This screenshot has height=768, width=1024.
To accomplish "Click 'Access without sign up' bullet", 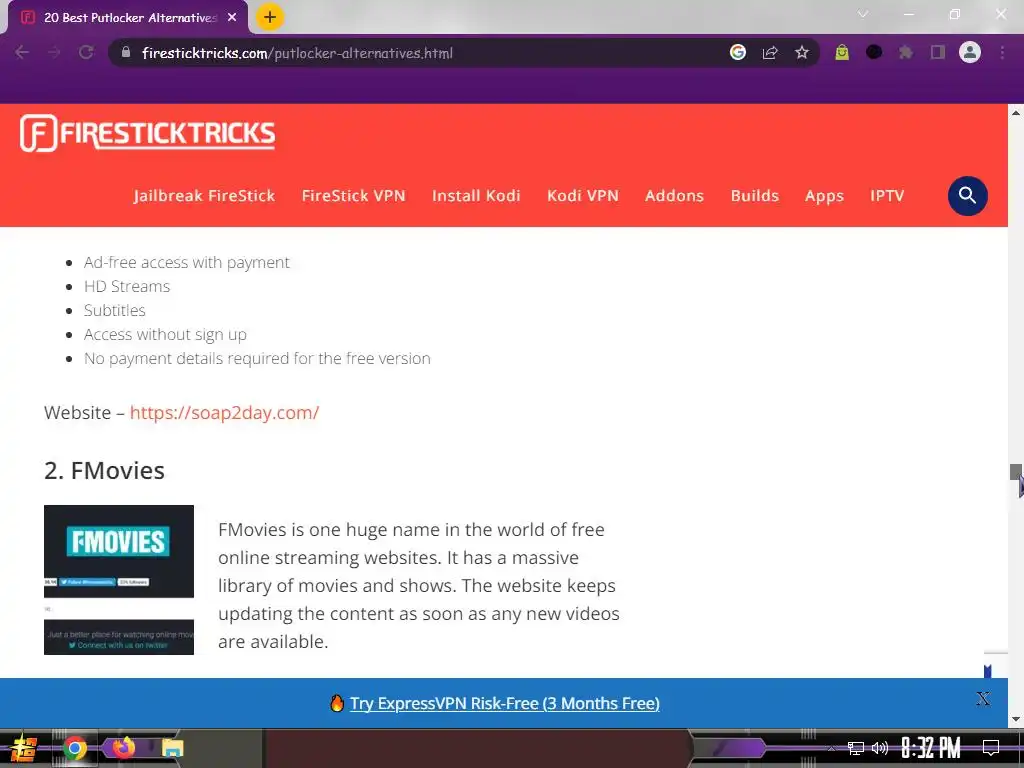I will click(x=165, y=335).
